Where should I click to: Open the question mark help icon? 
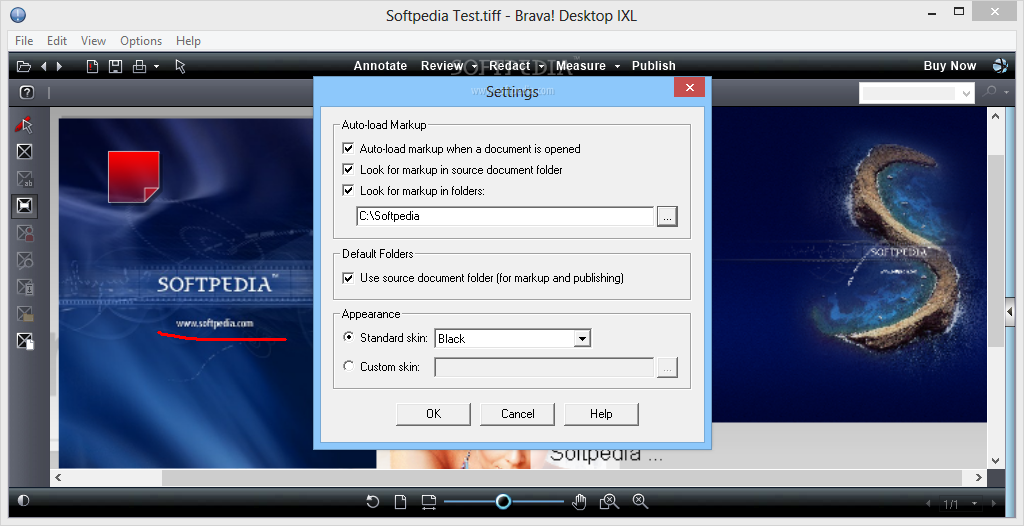tap(26, 92)
